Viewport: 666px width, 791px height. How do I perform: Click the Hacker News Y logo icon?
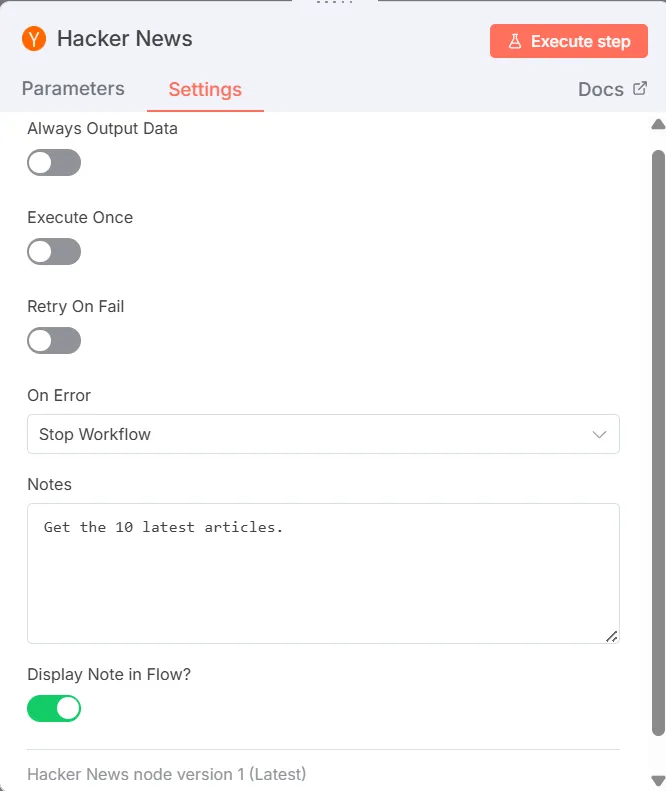click(35, 39)
